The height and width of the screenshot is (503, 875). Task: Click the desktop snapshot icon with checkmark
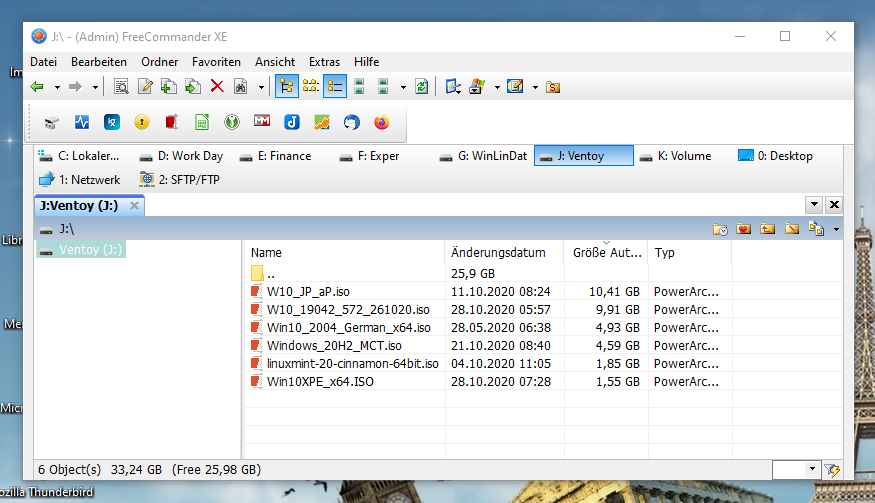pos(453,87)
